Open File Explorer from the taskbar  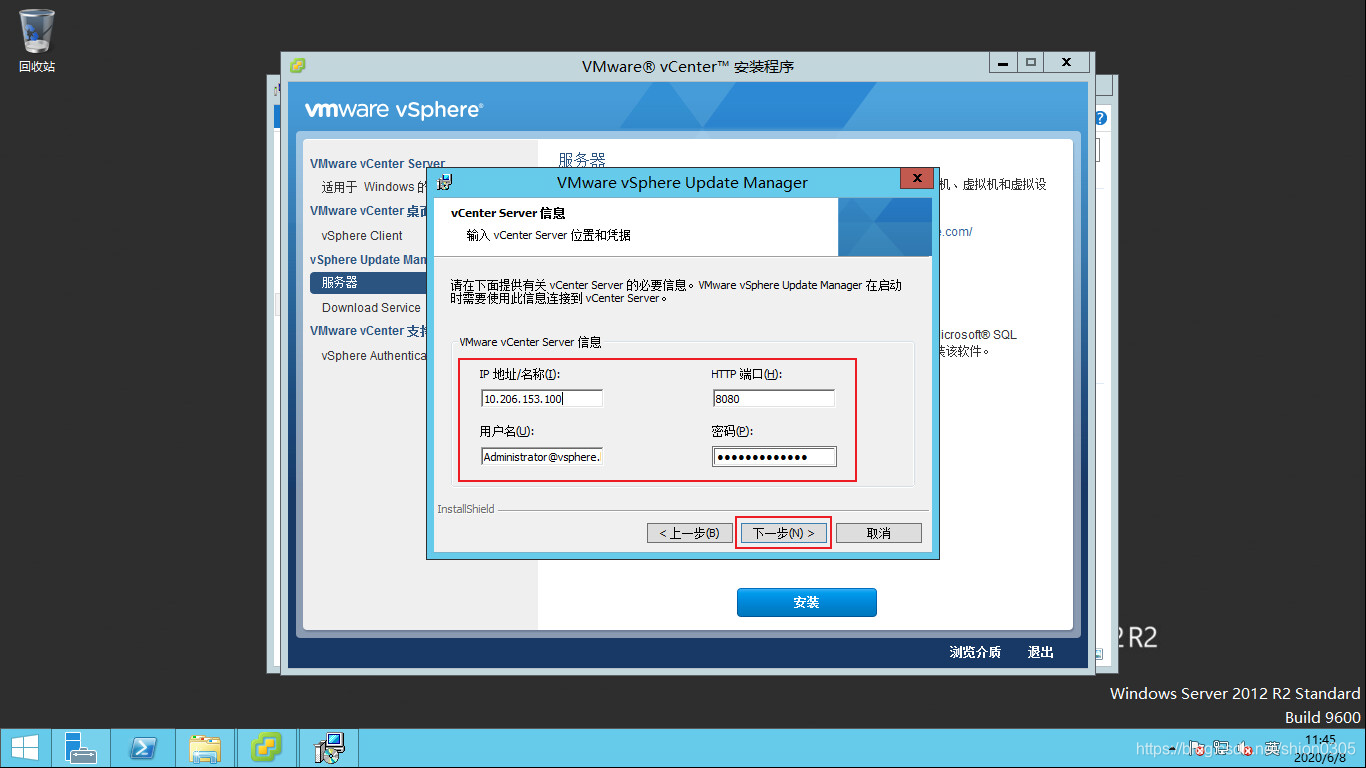pos(205,748)
